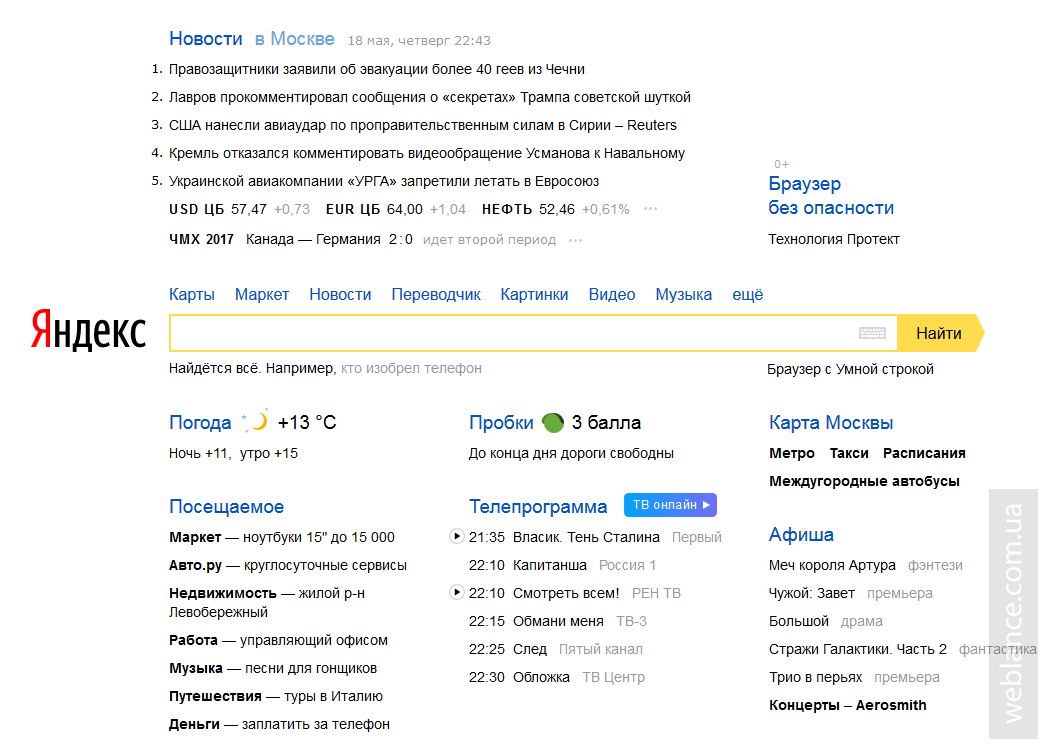This screenshot has height=746, width=1045.
Task: Expand more currency rates ellipsis
Action: [650, 209]
